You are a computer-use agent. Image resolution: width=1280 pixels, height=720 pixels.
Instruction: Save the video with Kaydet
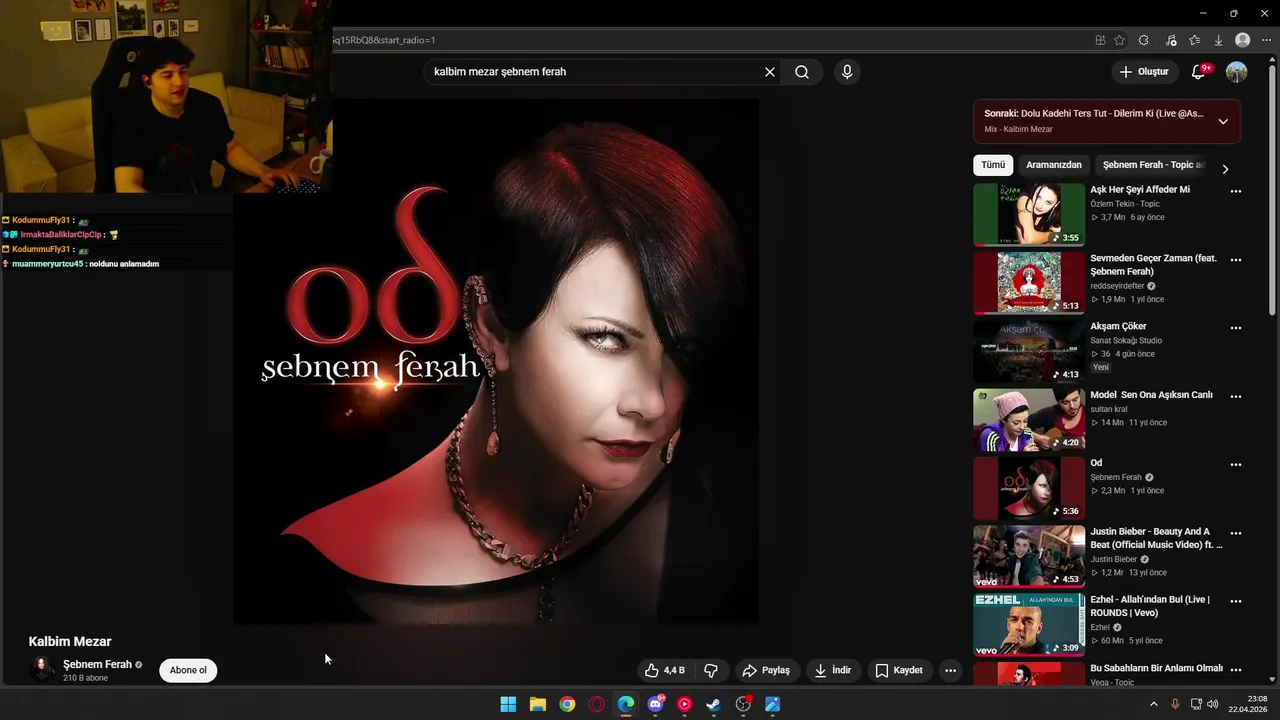(899, 670)
